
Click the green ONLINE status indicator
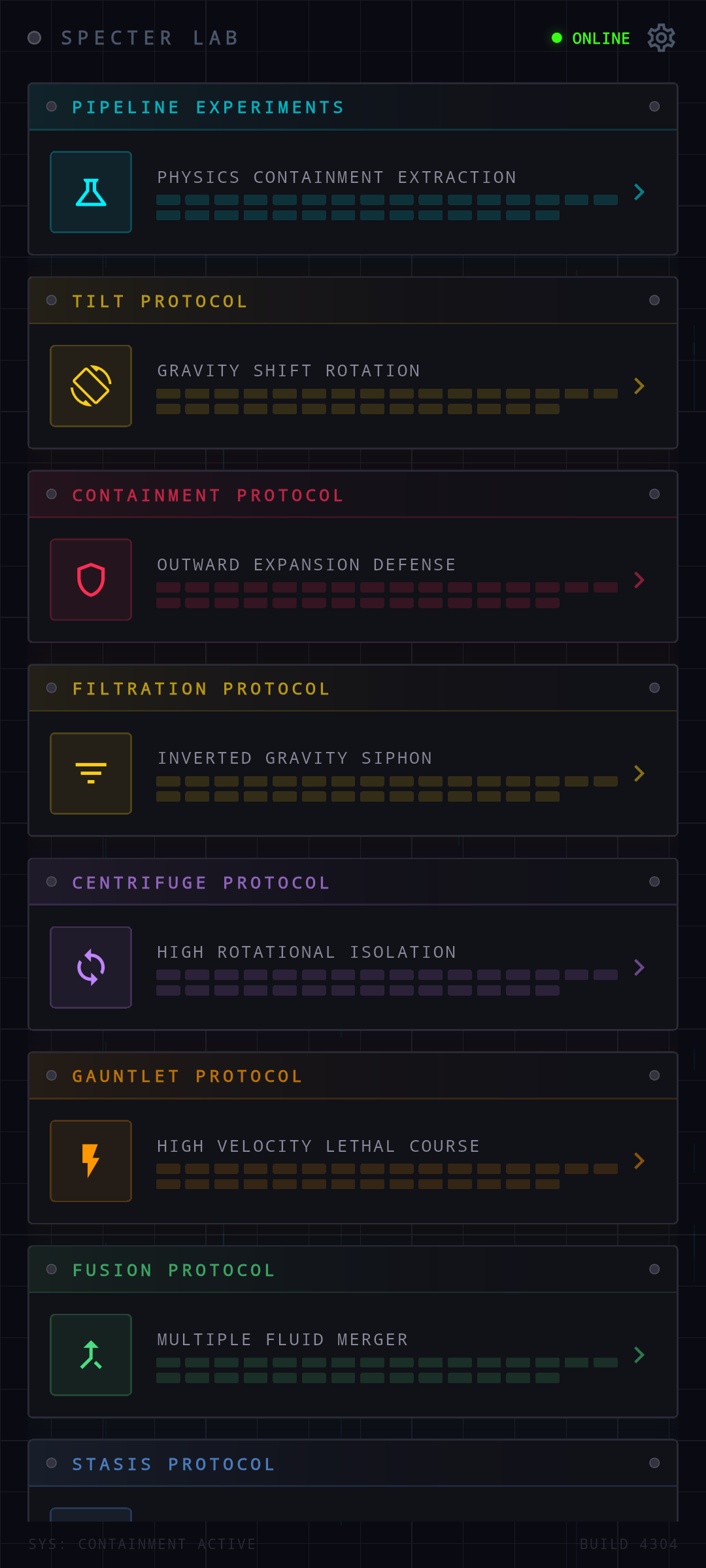[x=592, y=39]
